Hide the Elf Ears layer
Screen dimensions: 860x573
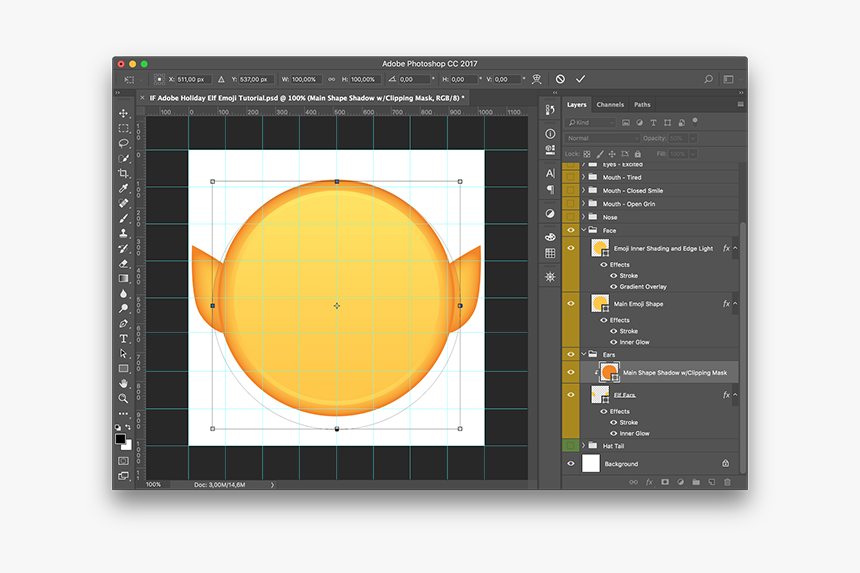(x=570, y=394)
